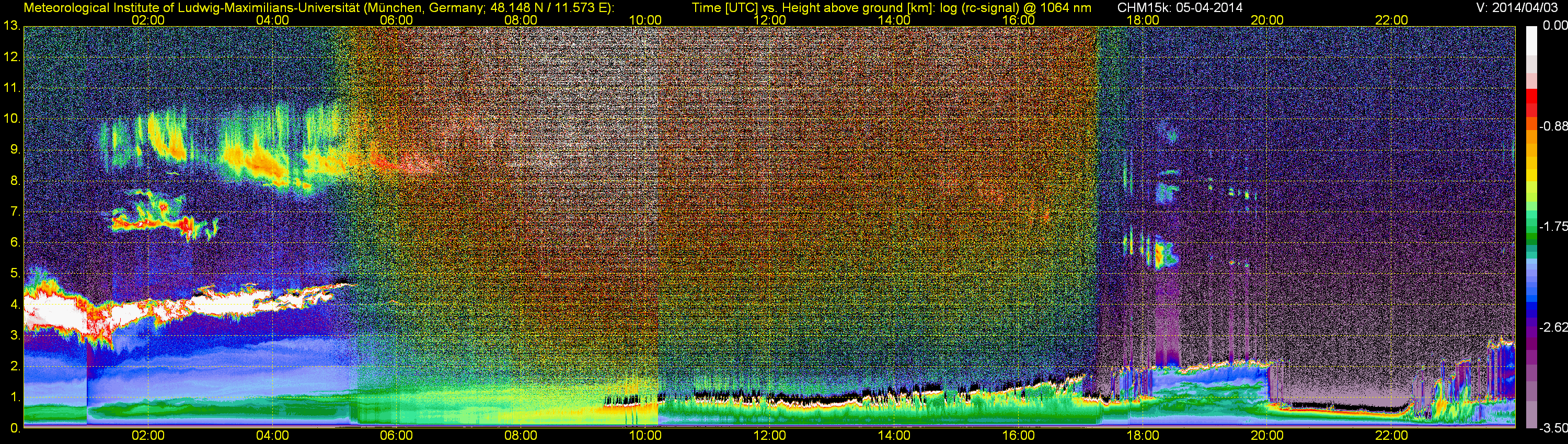This screenshot has height=444, width=1568.
Task: Pick the 16:00 label on the bottom time axis
Action: (x=1018, y=436)
